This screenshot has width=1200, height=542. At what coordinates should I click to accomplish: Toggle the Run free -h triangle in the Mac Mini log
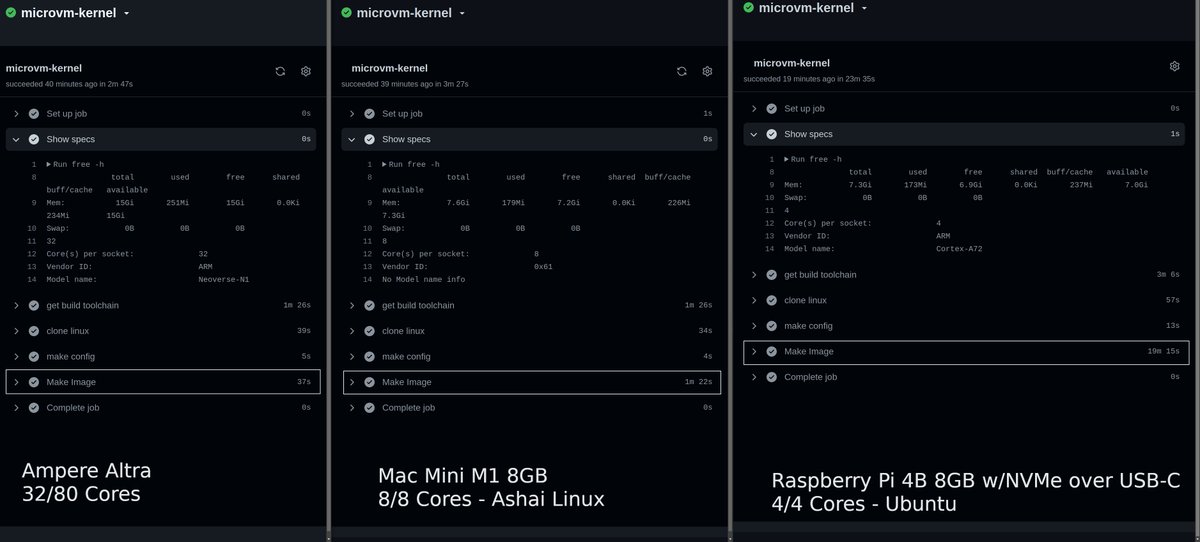[x=385, y=164]
